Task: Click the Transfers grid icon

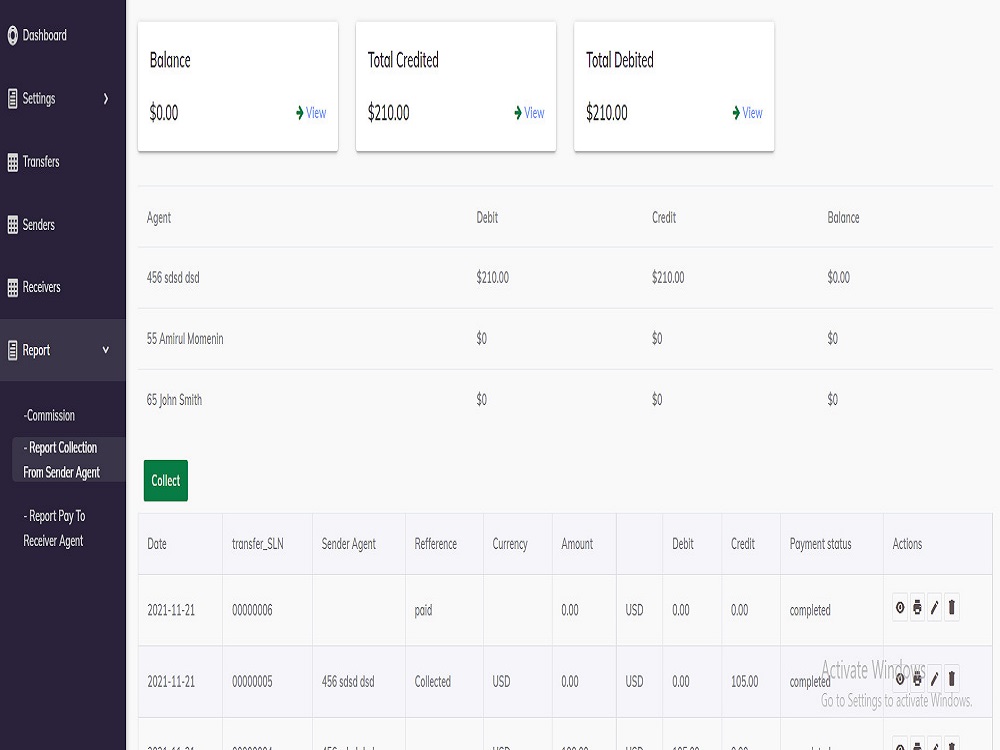Action: tap(13, 162)
